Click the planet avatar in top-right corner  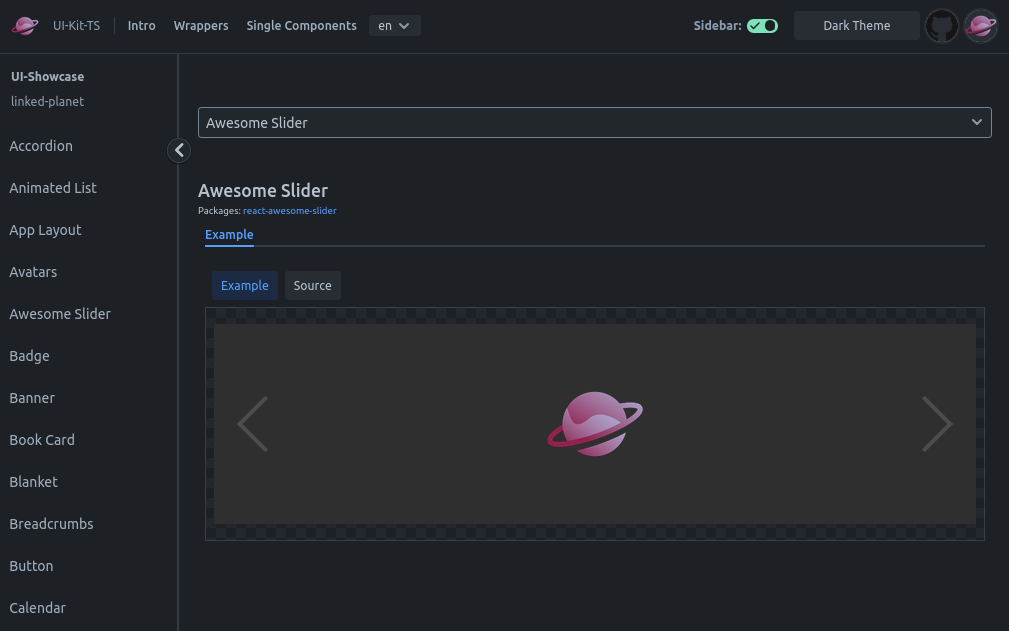980,26
